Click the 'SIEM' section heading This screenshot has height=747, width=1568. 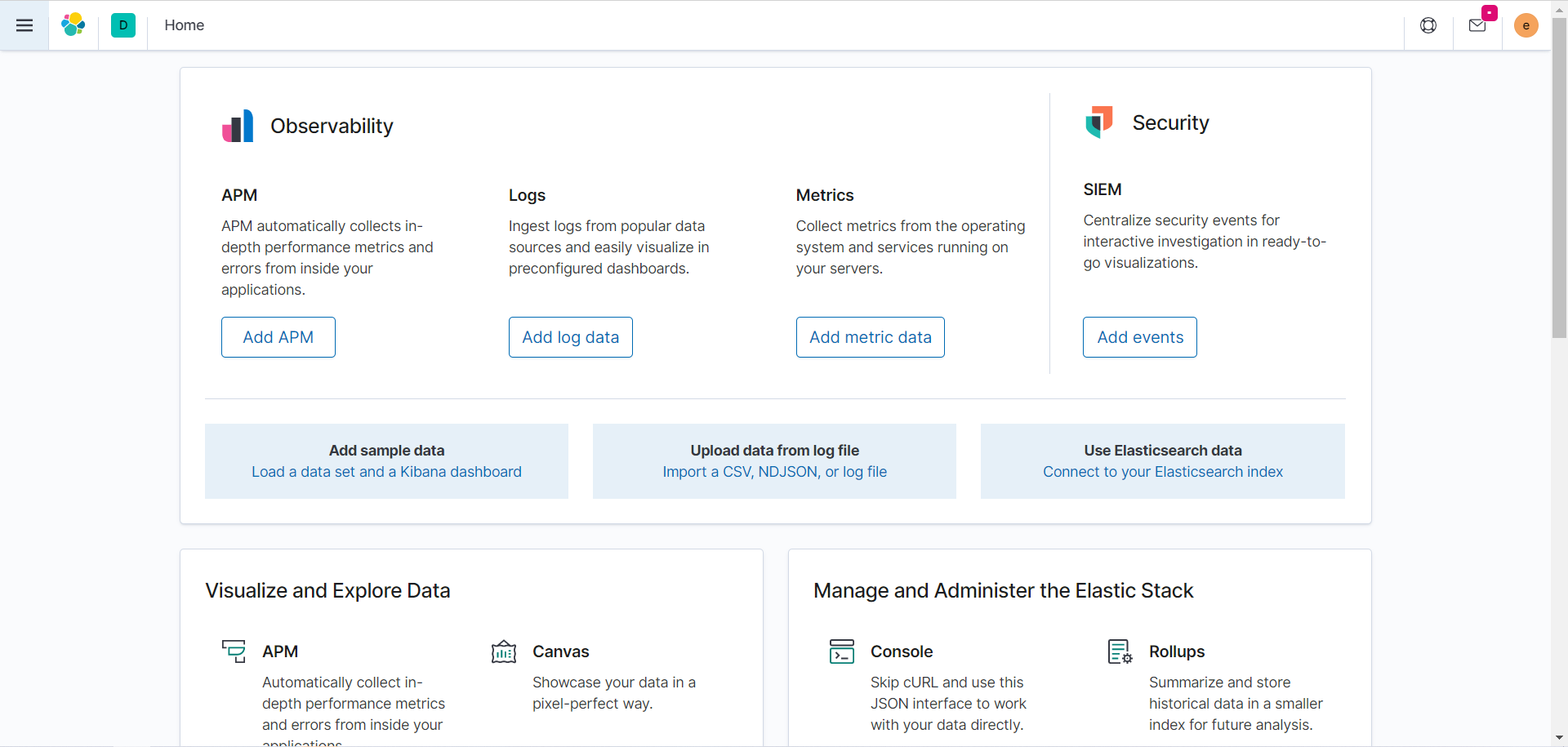pos(1102,189)
